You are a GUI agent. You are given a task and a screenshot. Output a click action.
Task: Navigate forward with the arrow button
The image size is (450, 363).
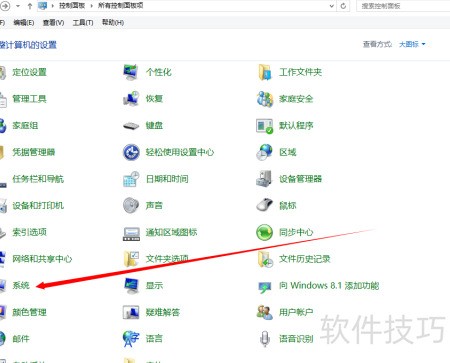[x=5, y=6]
